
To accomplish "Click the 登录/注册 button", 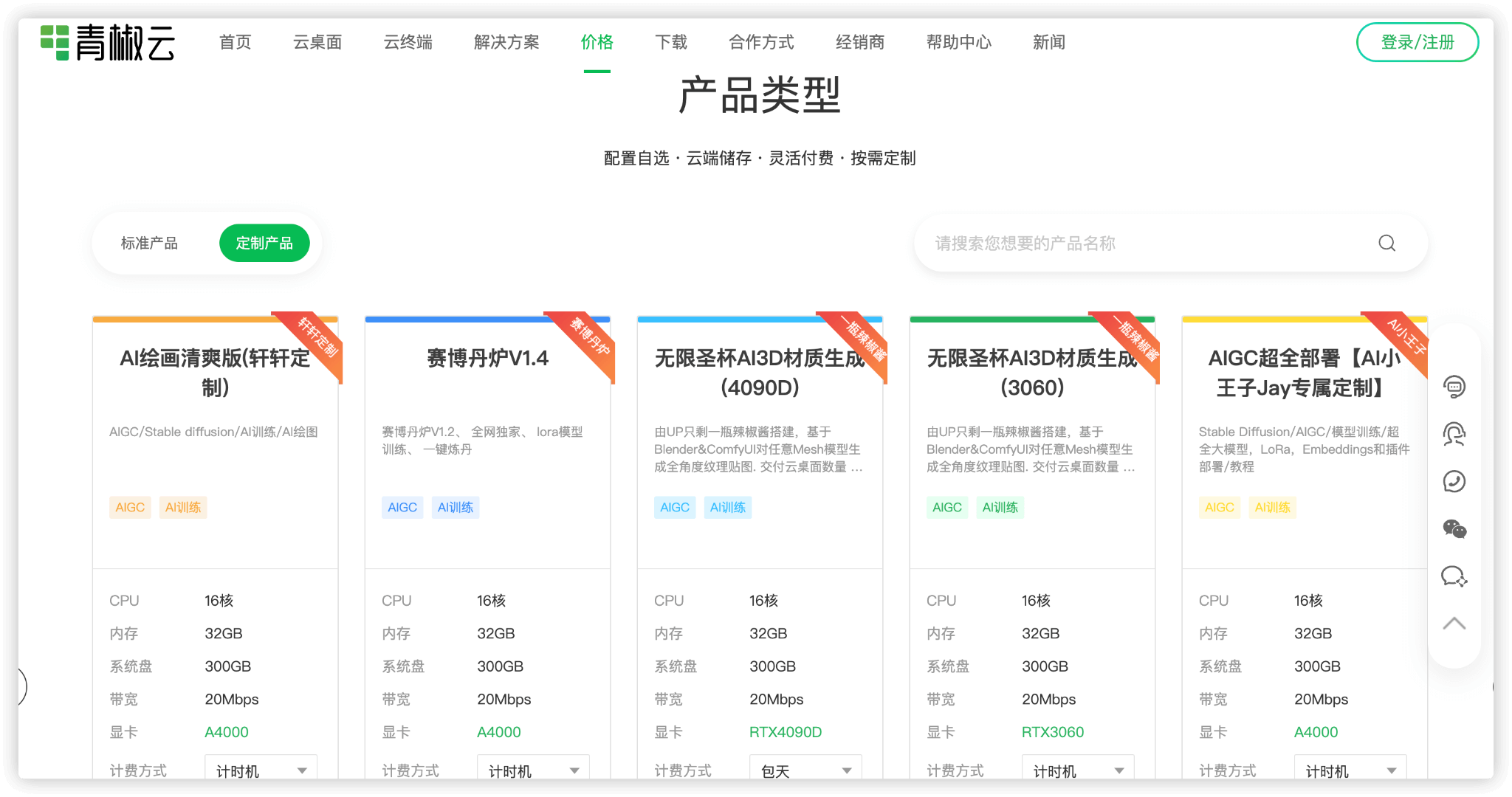I will coord(1417,42).
